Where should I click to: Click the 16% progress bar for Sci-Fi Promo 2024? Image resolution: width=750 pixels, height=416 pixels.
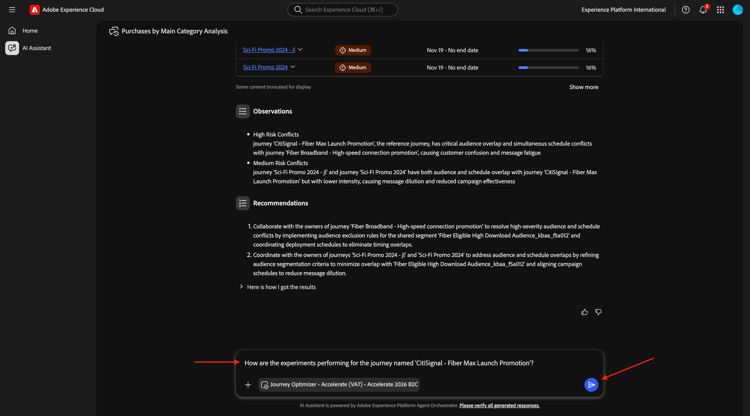(548, 67)
